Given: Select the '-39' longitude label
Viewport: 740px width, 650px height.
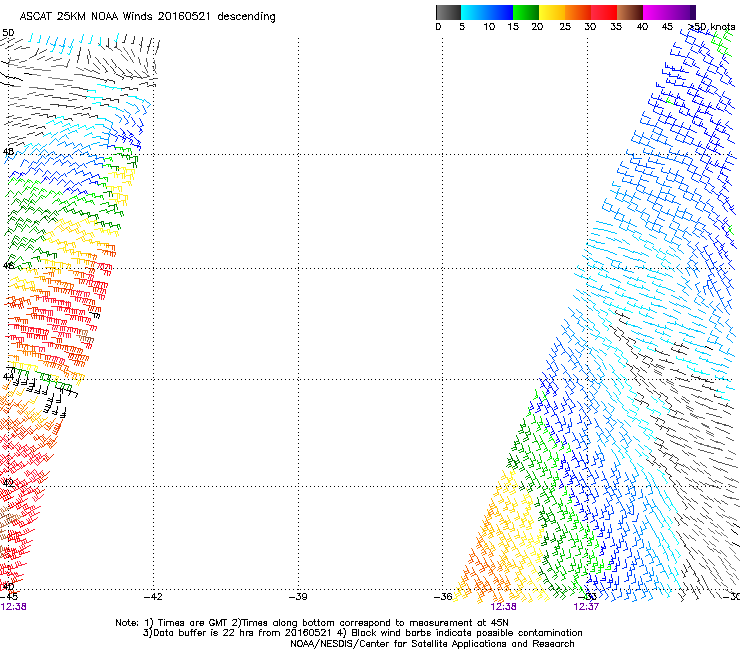Looking at the screenshot, I should [x=298, y=597].
